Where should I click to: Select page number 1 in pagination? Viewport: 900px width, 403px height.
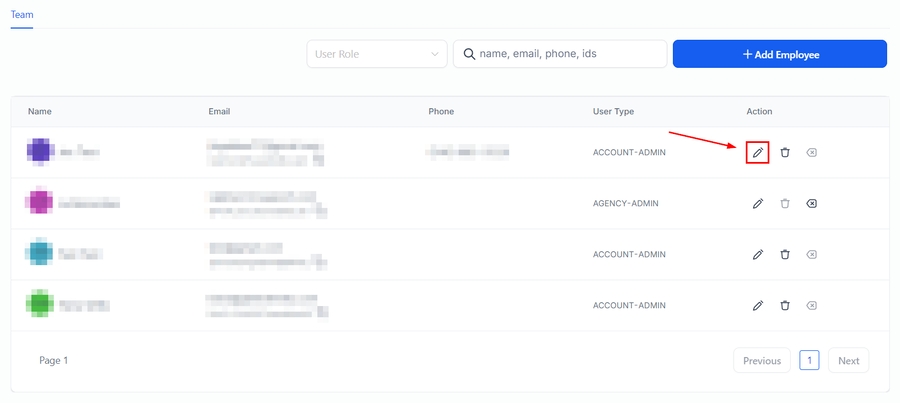point(809,361)
